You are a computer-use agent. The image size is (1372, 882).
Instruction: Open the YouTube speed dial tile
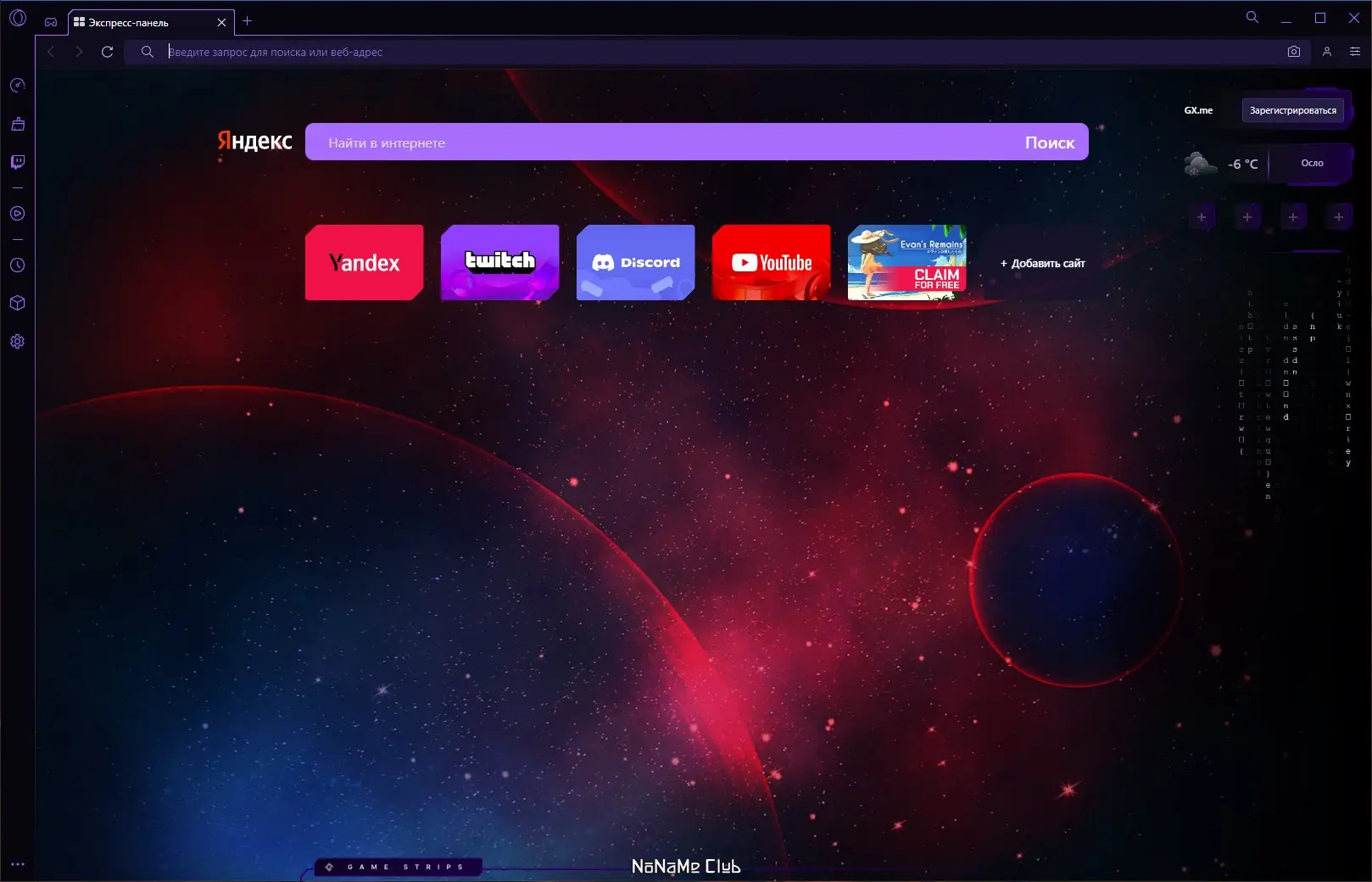pyautogui.click(x=772, y=262)
